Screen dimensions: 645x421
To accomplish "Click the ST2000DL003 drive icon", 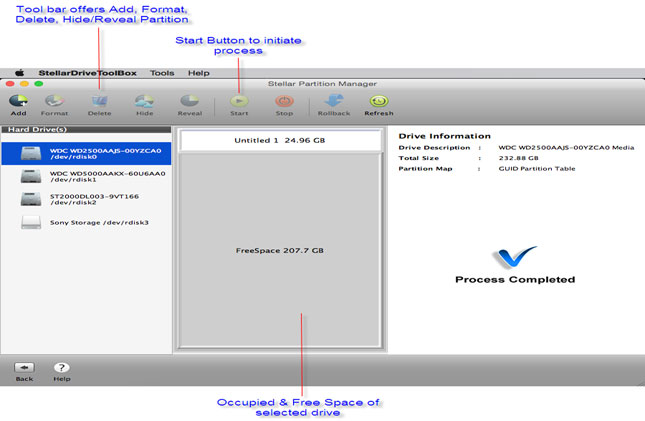I will tap(31, 199).
